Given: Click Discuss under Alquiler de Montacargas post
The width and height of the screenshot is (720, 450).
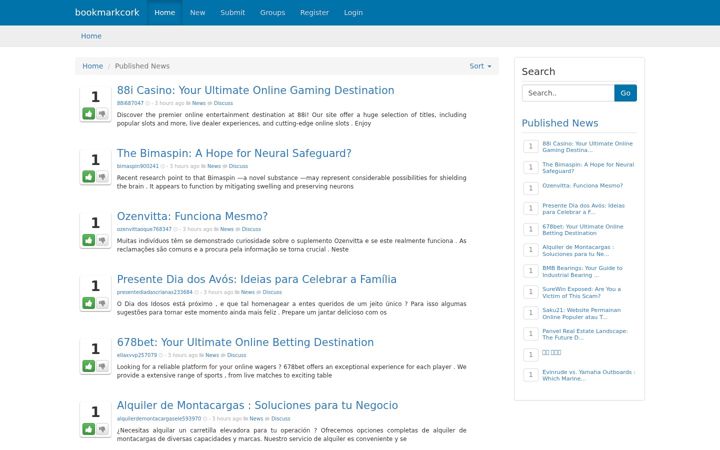Looking at the screenshot, I should 281,418.
